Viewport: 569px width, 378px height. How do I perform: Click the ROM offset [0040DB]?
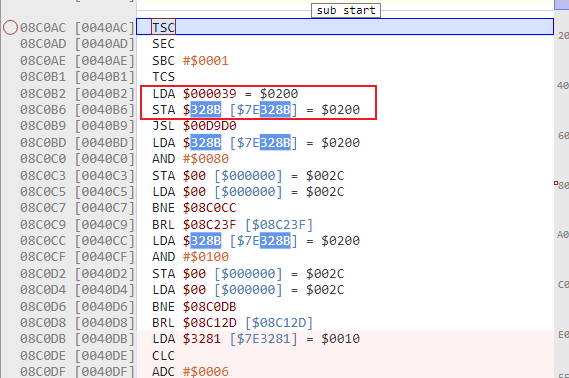coord(105,339)
